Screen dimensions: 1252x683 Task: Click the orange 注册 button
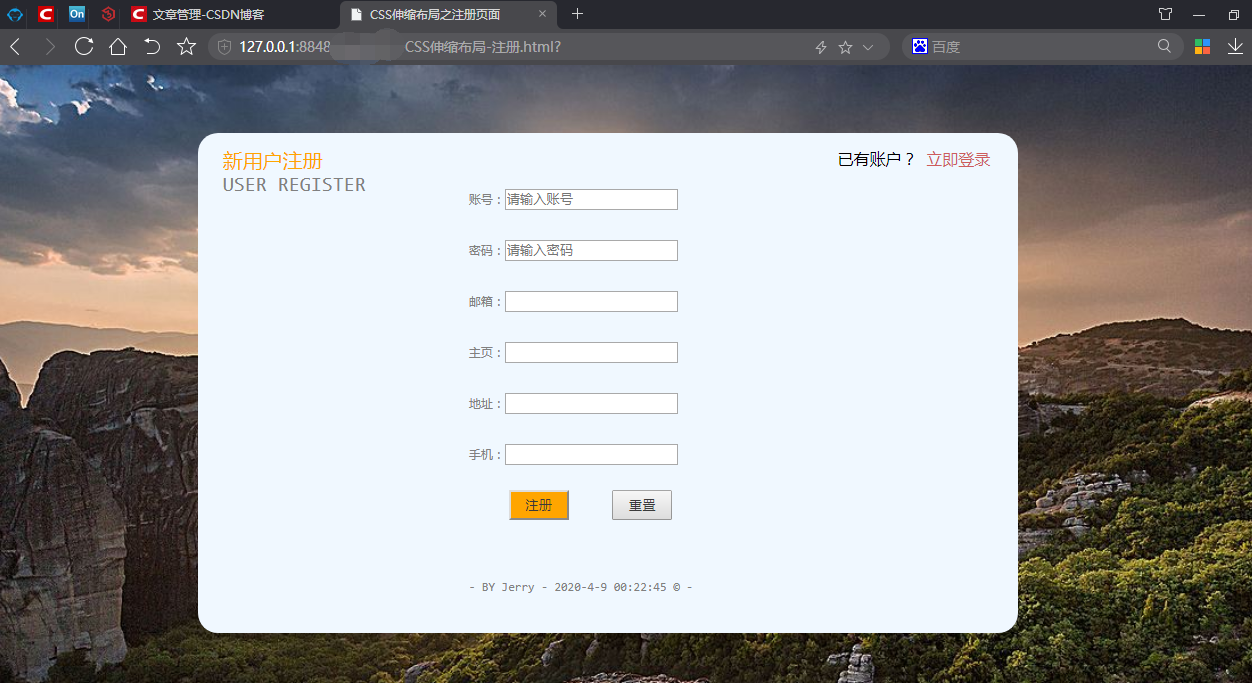539,505
